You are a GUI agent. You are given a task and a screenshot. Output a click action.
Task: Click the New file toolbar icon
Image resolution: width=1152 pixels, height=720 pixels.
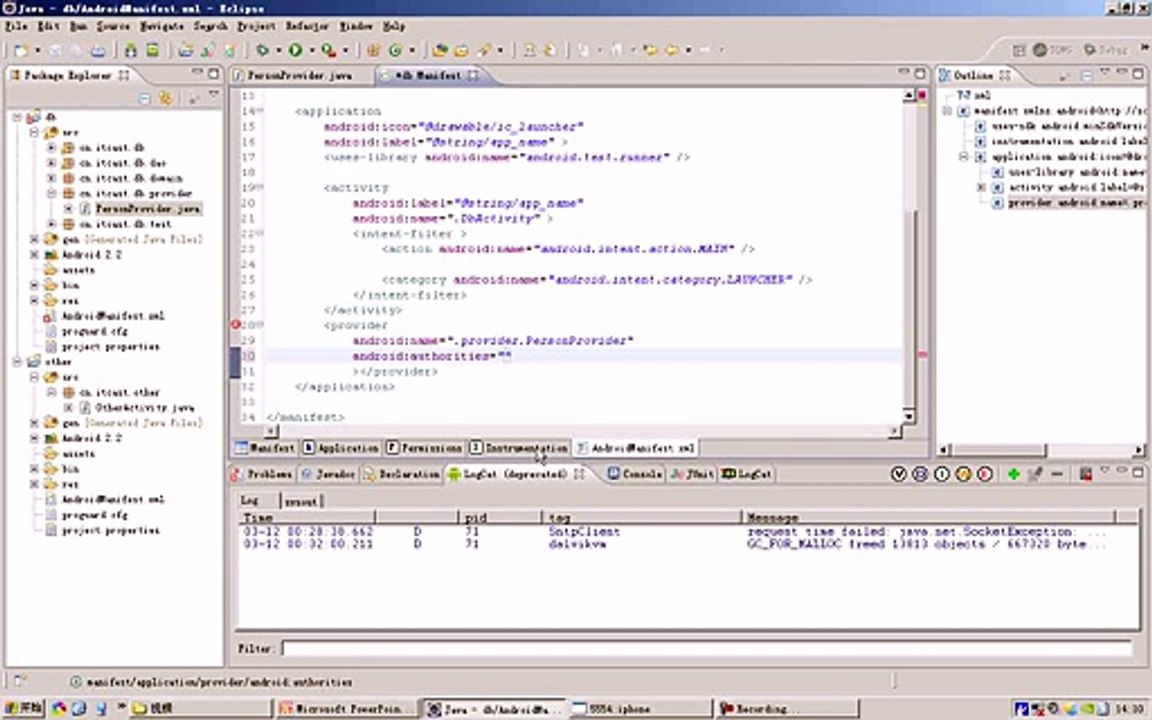(x=21, y=50)
